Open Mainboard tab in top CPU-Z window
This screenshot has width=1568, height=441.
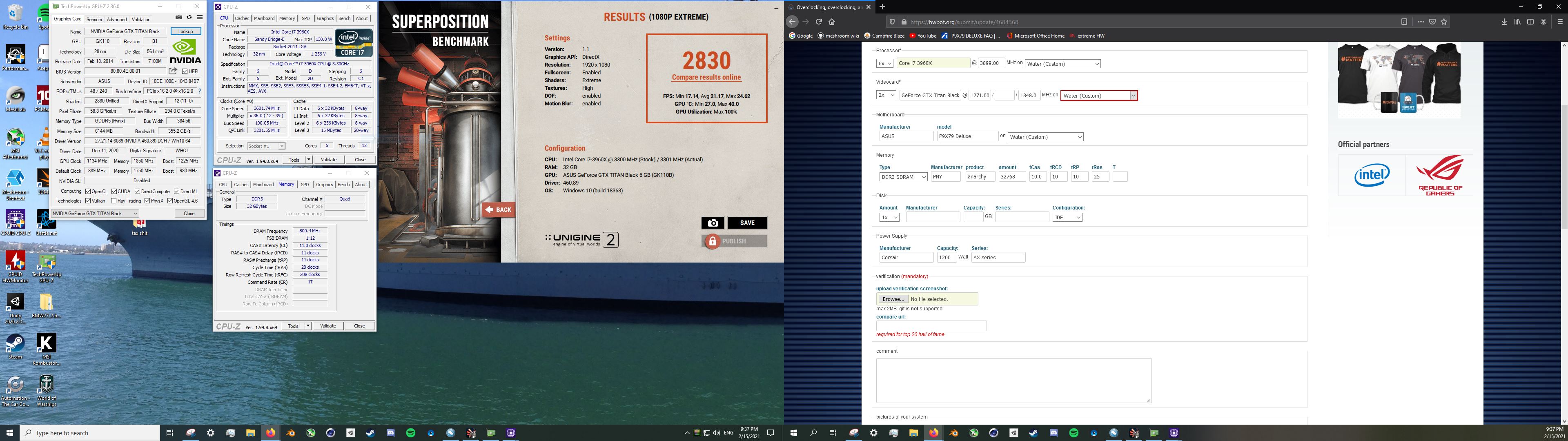tap(264, 18)
